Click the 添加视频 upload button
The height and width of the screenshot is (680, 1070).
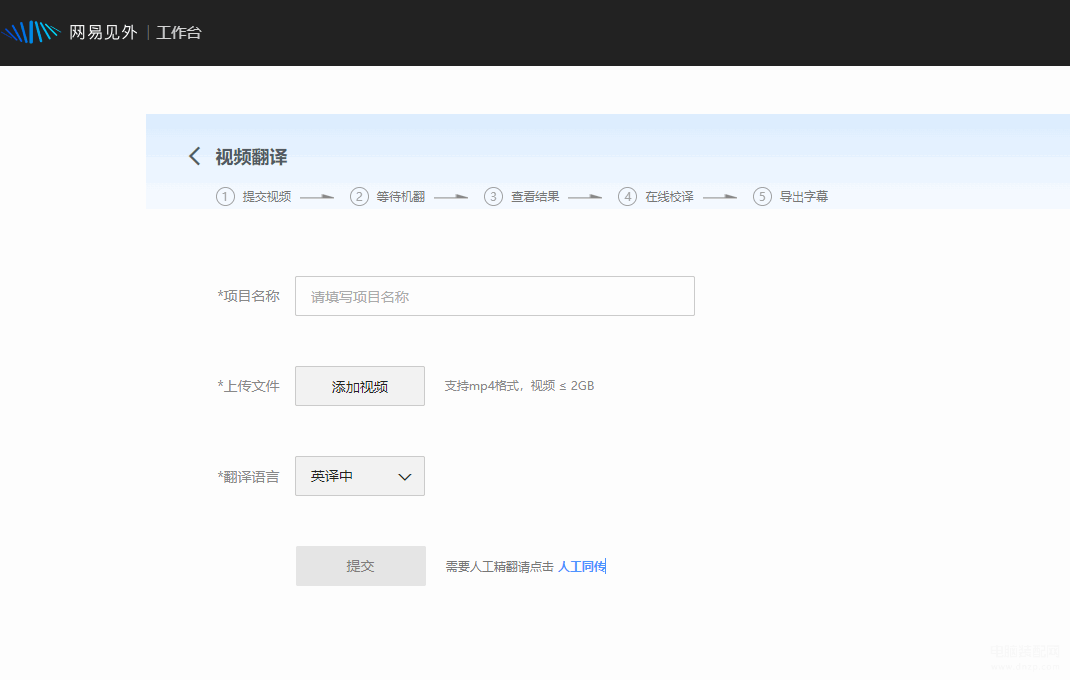360,386
